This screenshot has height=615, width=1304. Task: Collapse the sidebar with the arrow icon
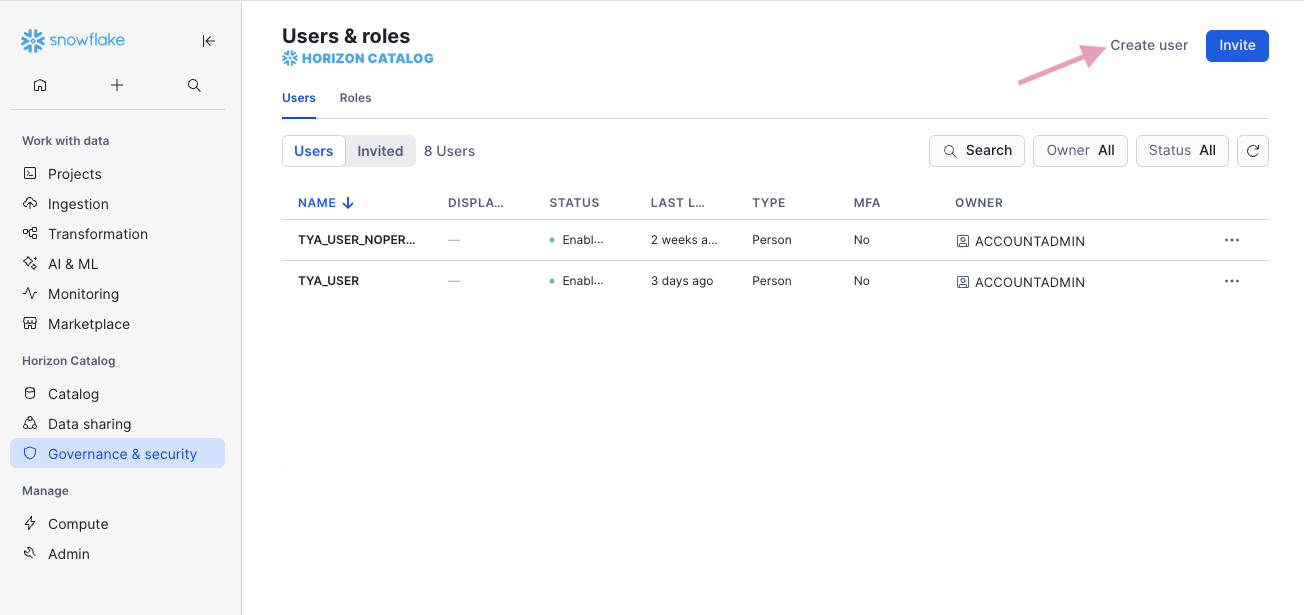tap(208, 41)
